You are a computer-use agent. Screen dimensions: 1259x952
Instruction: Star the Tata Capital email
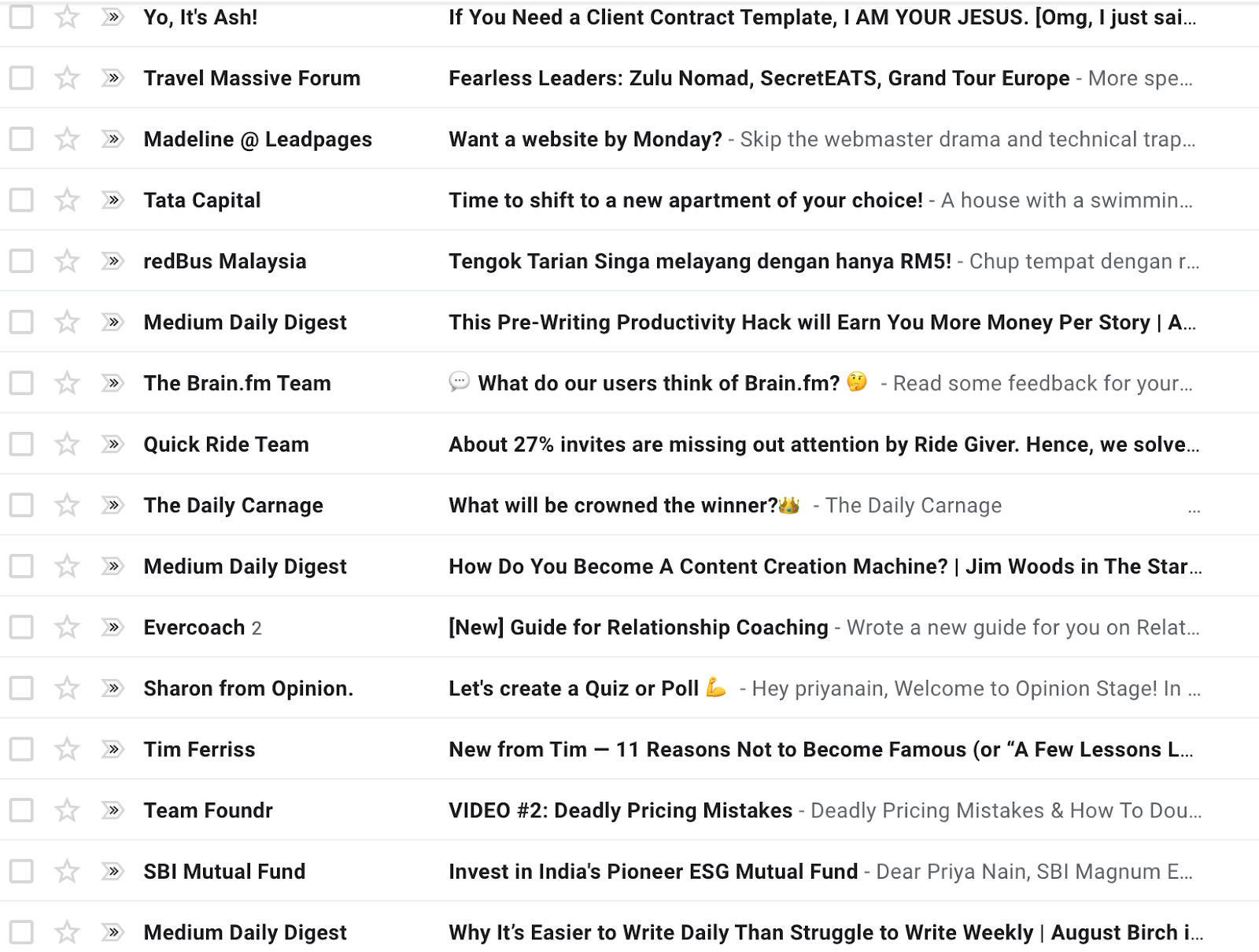[x=67, y=200]
